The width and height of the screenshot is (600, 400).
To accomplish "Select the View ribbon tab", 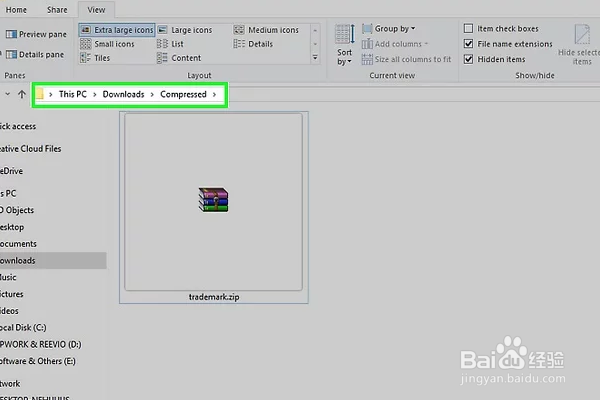I will click(x=96, y=10).
